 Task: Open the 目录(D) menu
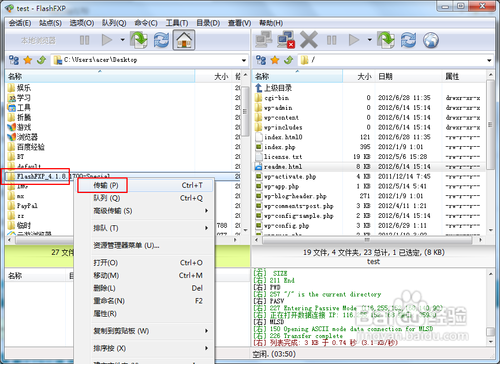point(208,23)
